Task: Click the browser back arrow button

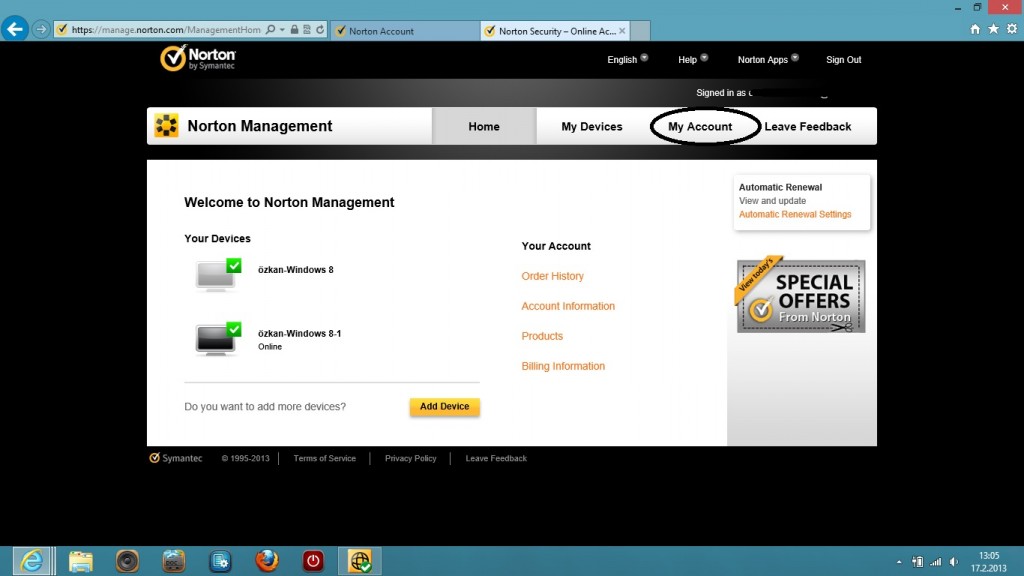Action: pos(15,29)
